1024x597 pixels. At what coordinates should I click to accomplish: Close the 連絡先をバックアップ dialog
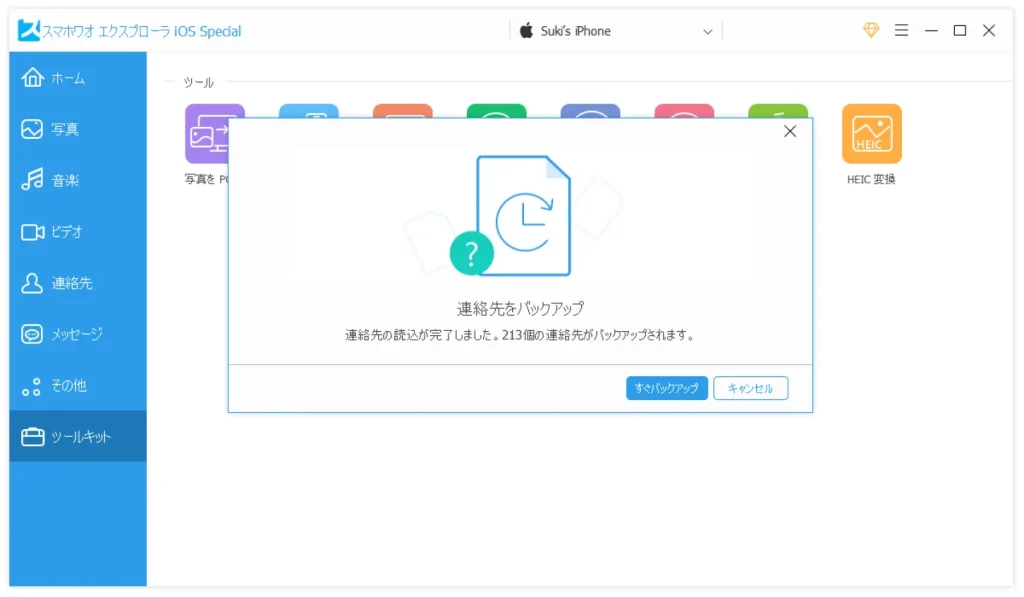point(790,132)
